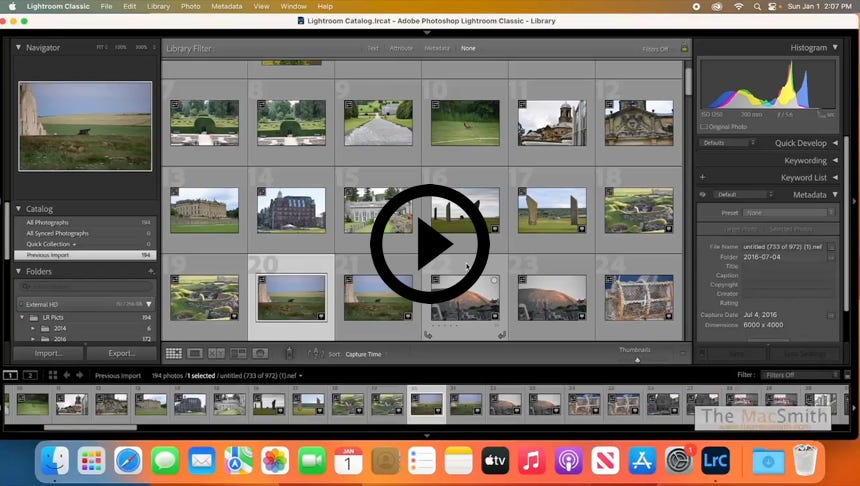Select lobster pots thumbnail number 24
The width and height of the screenshot is (860, 486).
[639, 297]
